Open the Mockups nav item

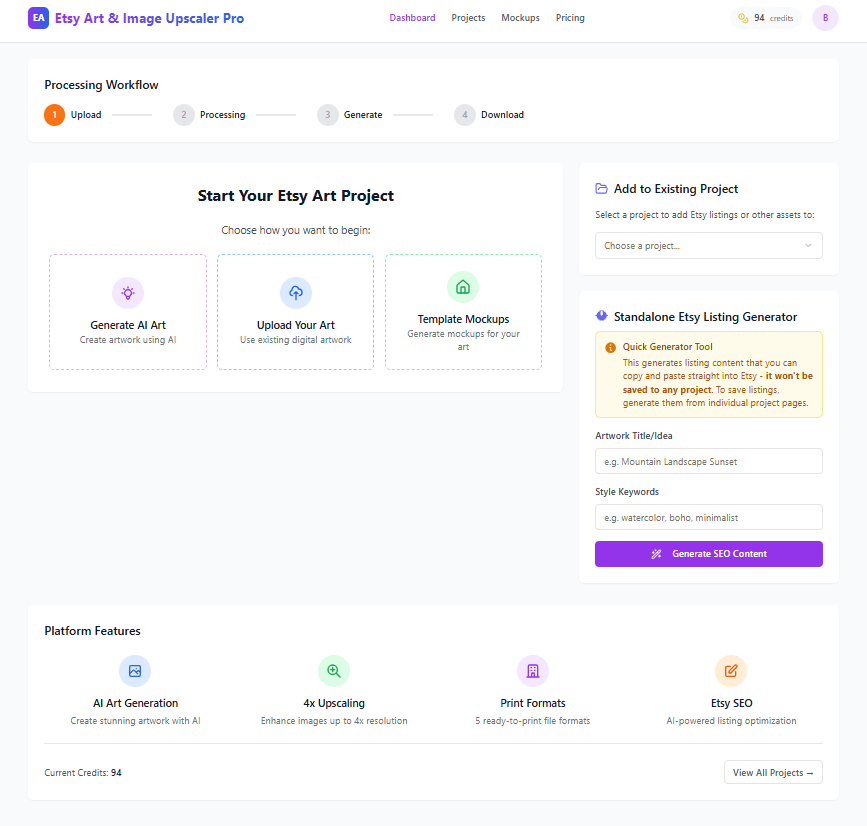click(x=520, y=18)
